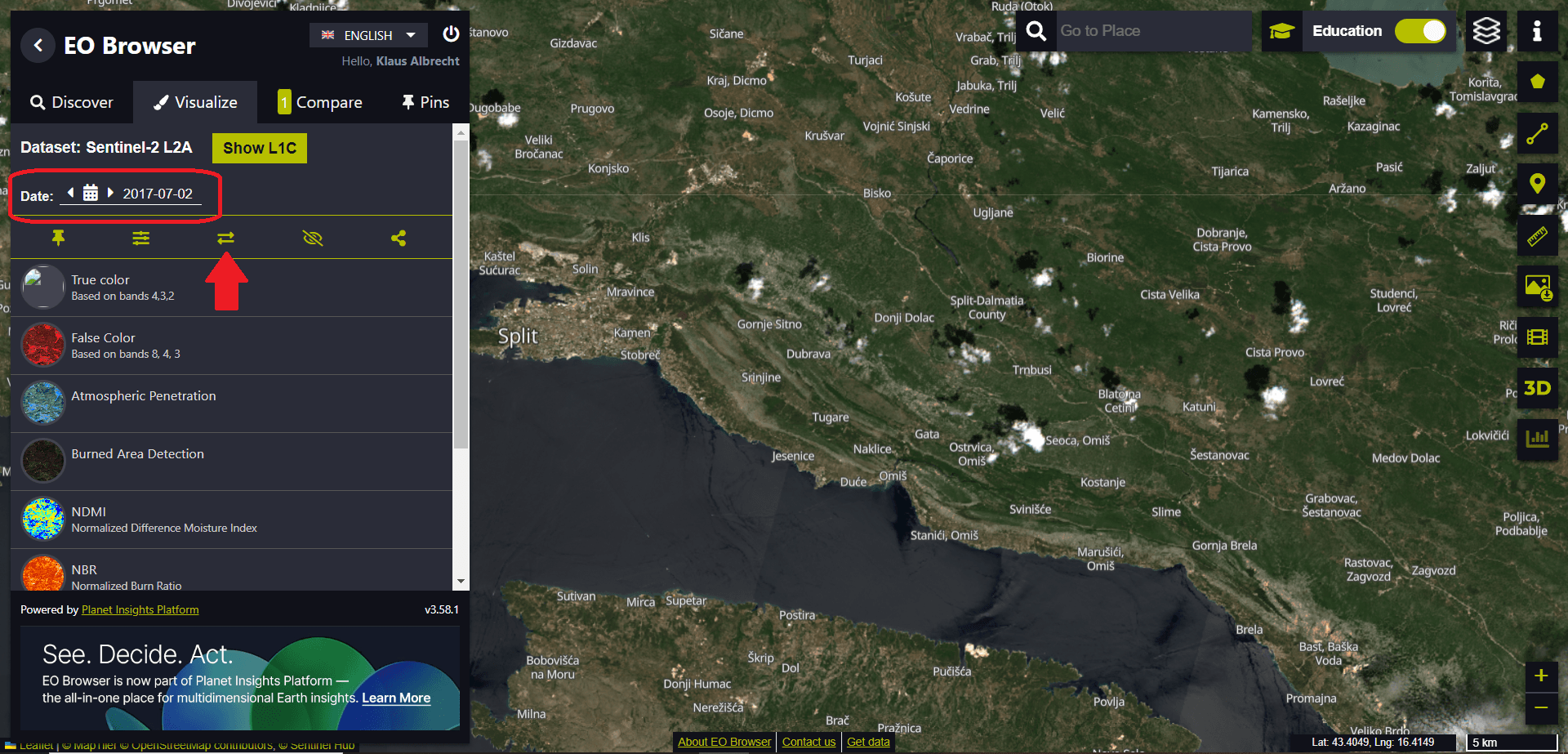Click the measure ruler tool
The image size is (1568, 754).
[x=1537, y=236]
